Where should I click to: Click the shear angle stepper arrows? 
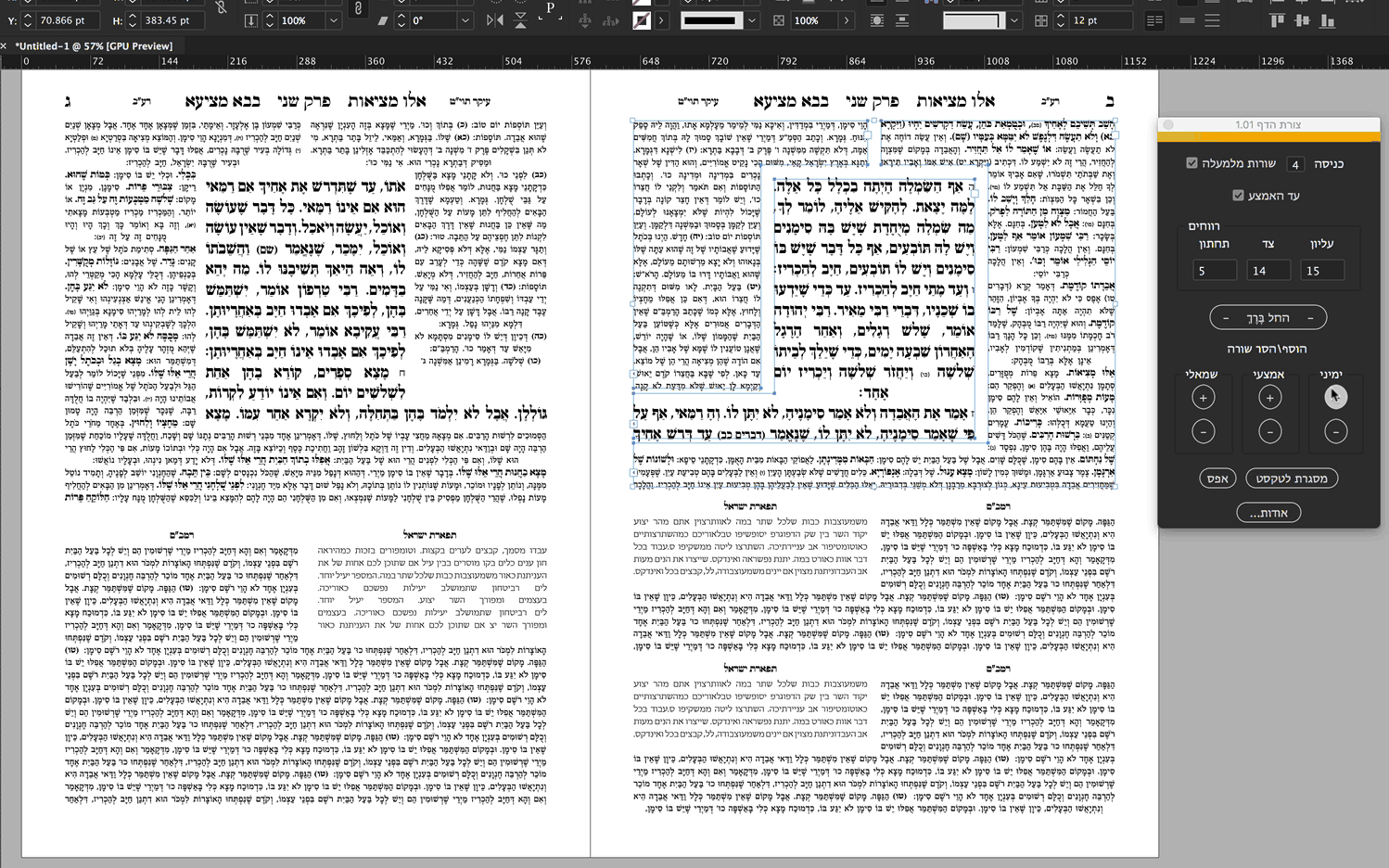click(x=401, y=20)
